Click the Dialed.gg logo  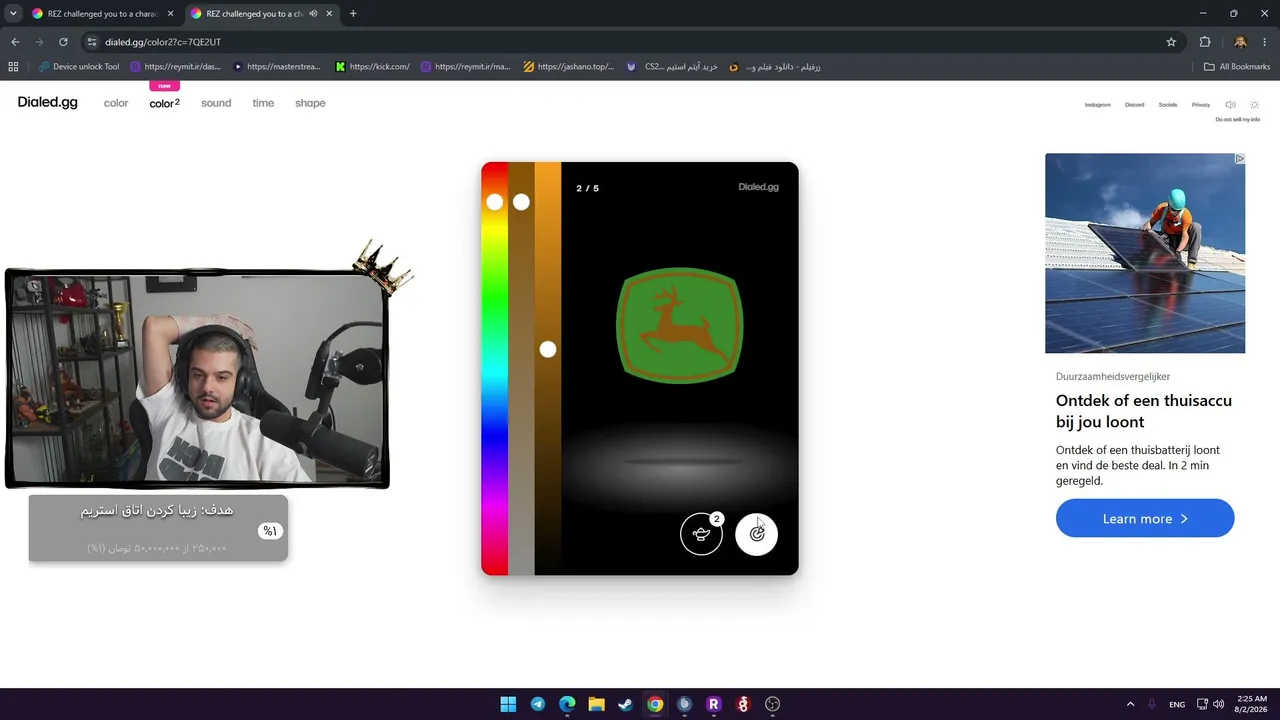(47, 103)
